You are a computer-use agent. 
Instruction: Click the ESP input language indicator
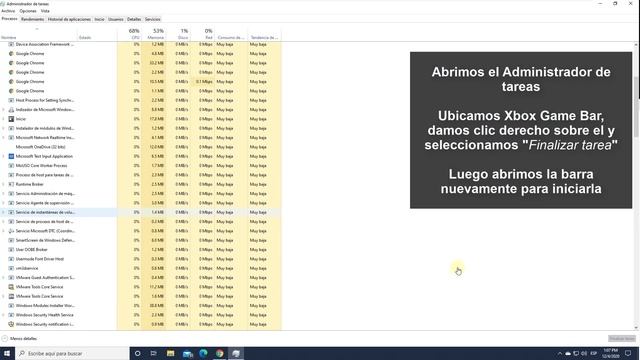pos(594,353)
